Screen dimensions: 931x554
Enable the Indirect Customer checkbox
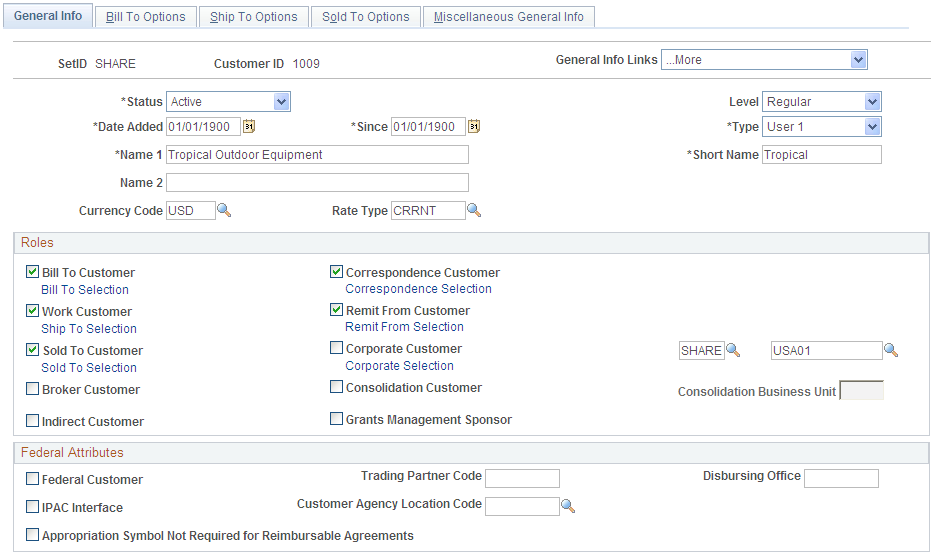pos(33,421)
